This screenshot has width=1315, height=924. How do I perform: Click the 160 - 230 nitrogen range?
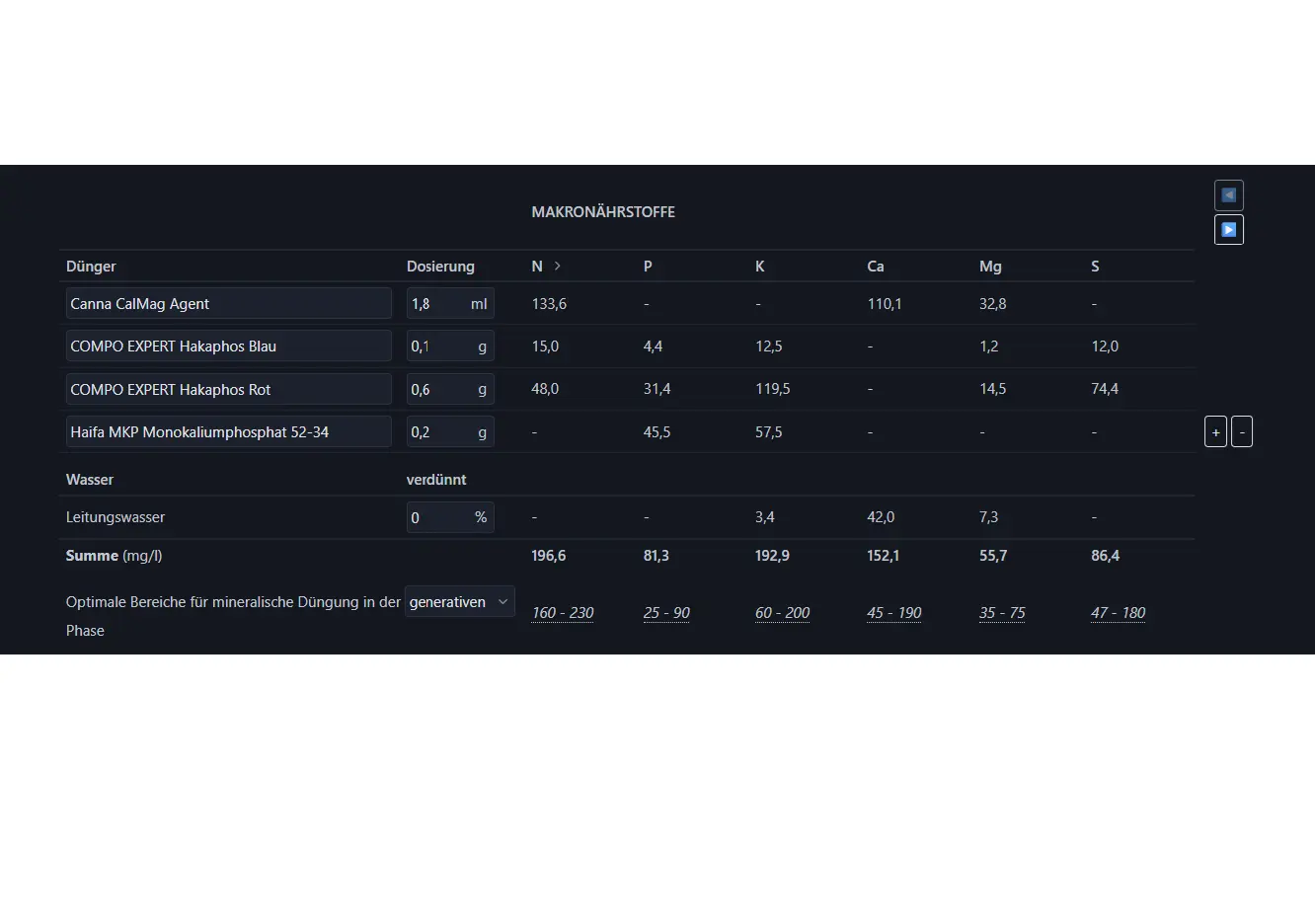pos(563,613)
